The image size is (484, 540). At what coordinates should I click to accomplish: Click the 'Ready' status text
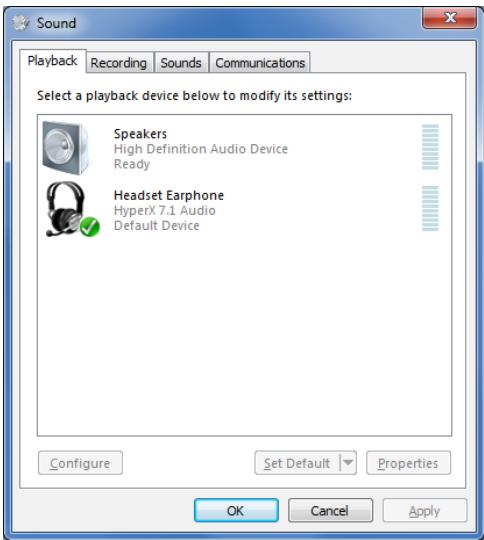click(x=132, y=164)
